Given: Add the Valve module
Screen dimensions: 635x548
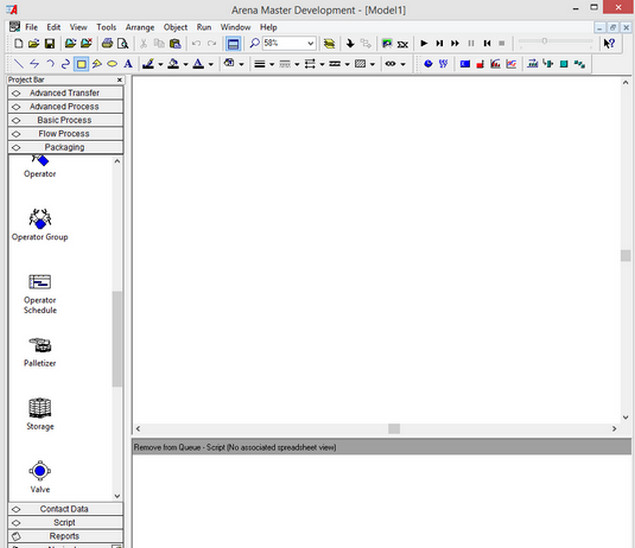Looking at the screenshot, I should point(40,477).
